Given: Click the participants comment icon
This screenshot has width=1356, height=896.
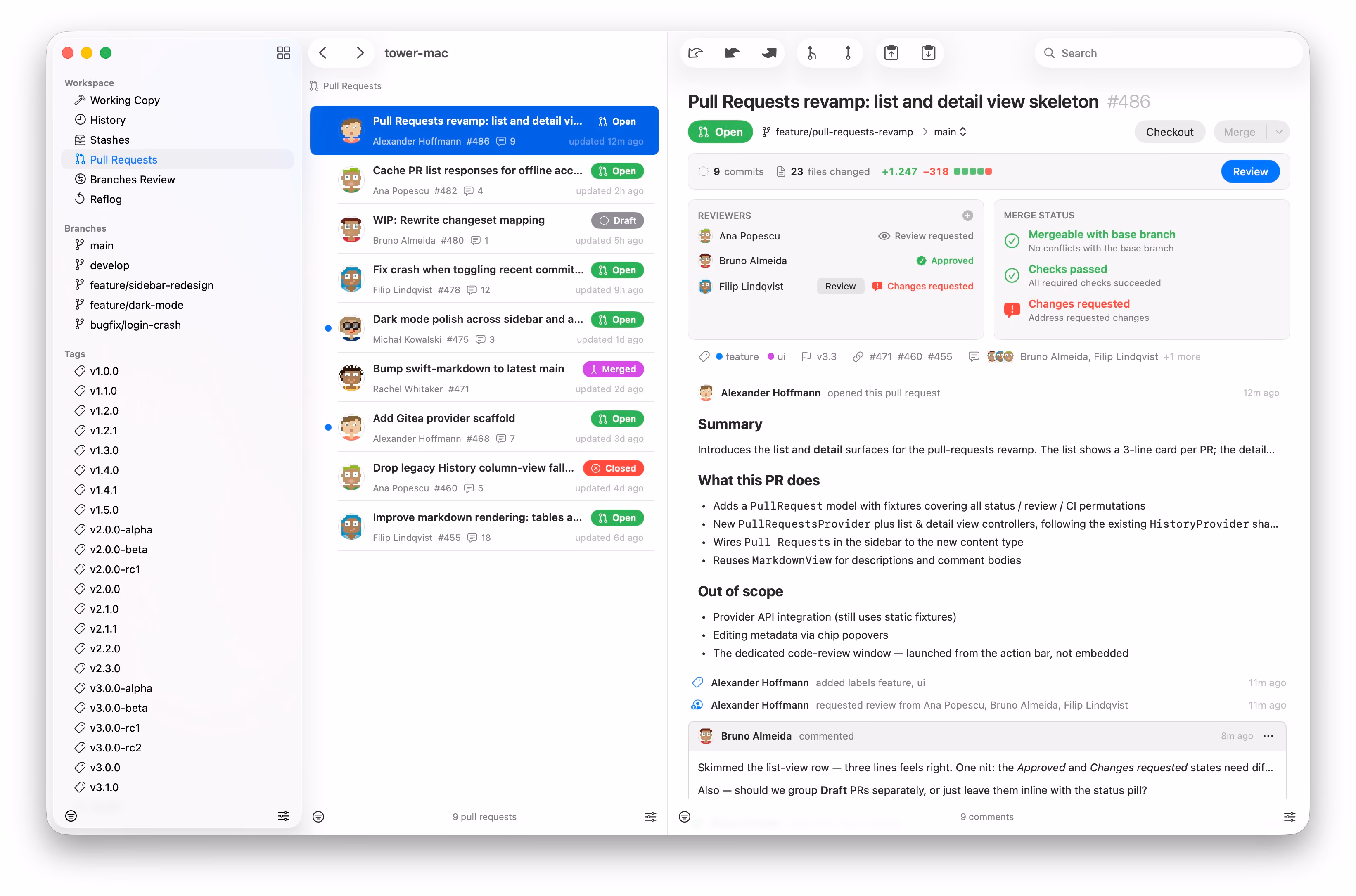Looking at the screenshot, I should pyautogui.click(x=974, y=357).
